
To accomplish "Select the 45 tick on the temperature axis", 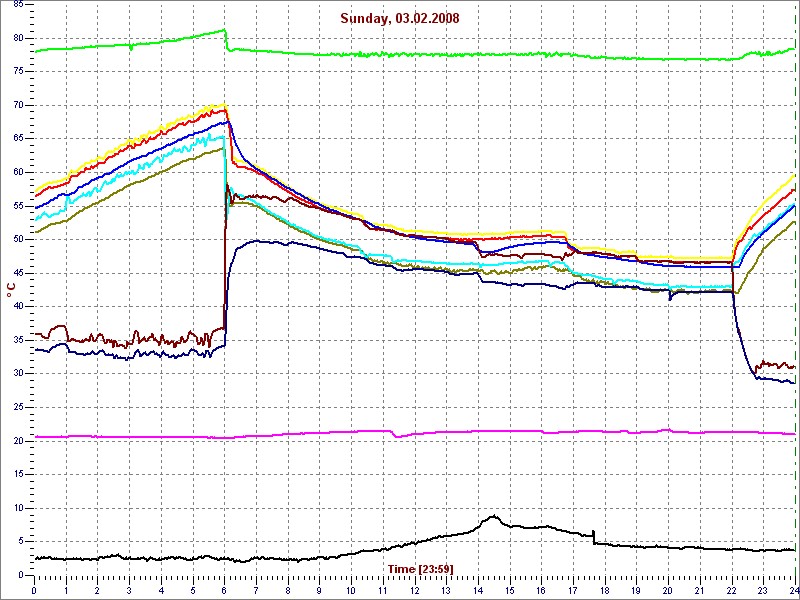I will pyautogui.click(x=17, y=273).
